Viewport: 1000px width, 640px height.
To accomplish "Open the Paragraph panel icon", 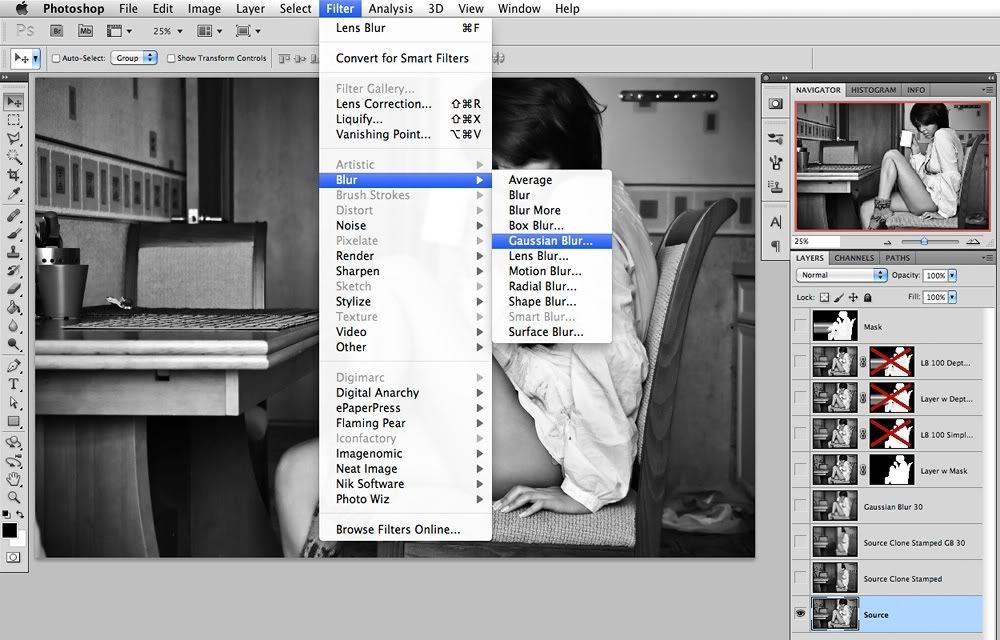I will (776, 245).
